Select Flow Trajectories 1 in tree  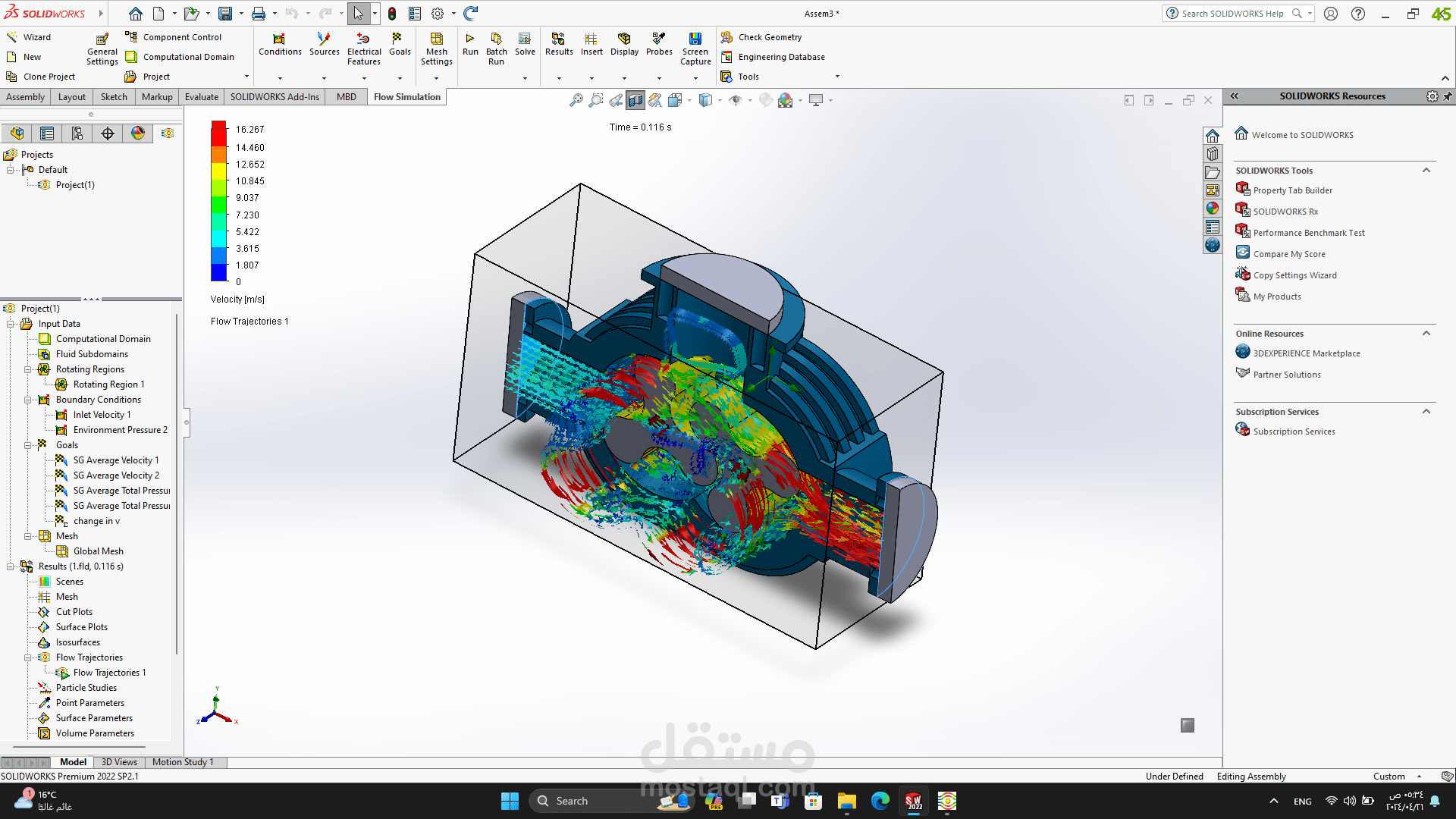pyautogui.click(x=109, y=673)
